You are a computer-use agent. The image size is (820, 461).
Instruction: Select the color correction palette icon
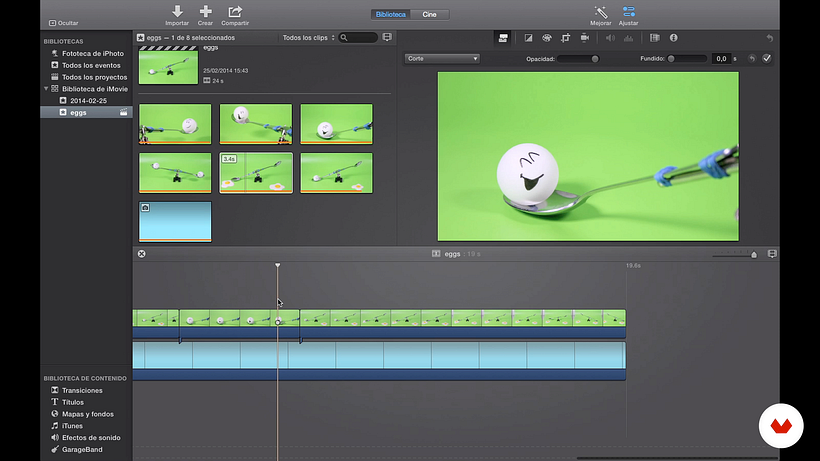point(547,38)
